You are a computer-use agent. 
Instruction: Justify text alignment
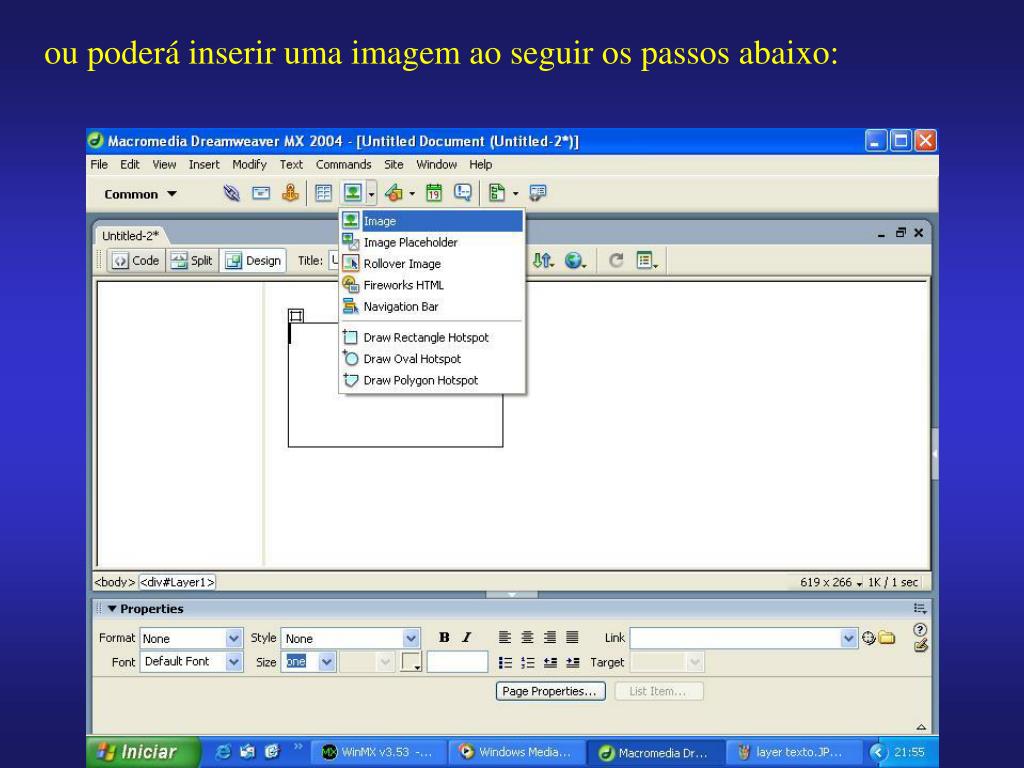click(x=572, y=637)
